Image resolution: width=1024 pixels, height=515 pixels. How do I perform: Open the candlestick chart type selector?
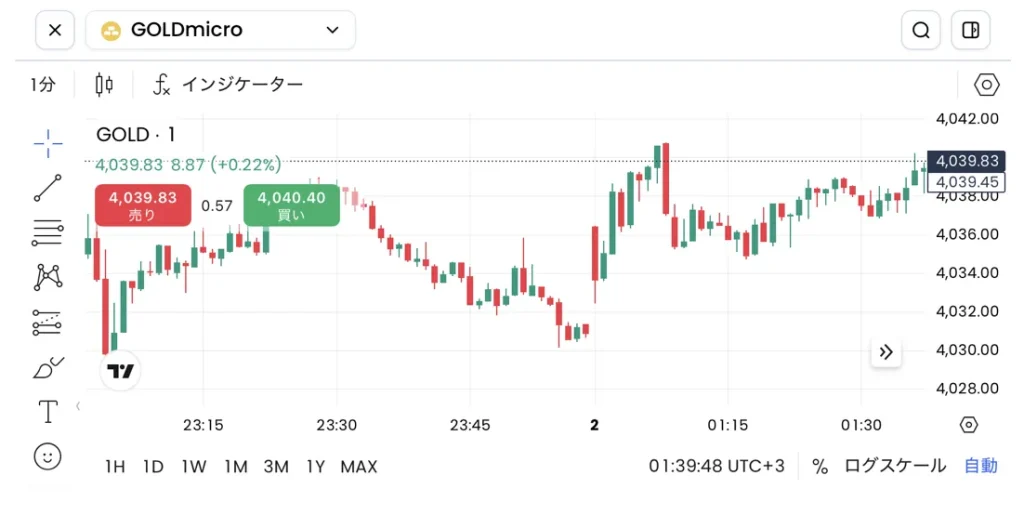click(x=104, y=84)
